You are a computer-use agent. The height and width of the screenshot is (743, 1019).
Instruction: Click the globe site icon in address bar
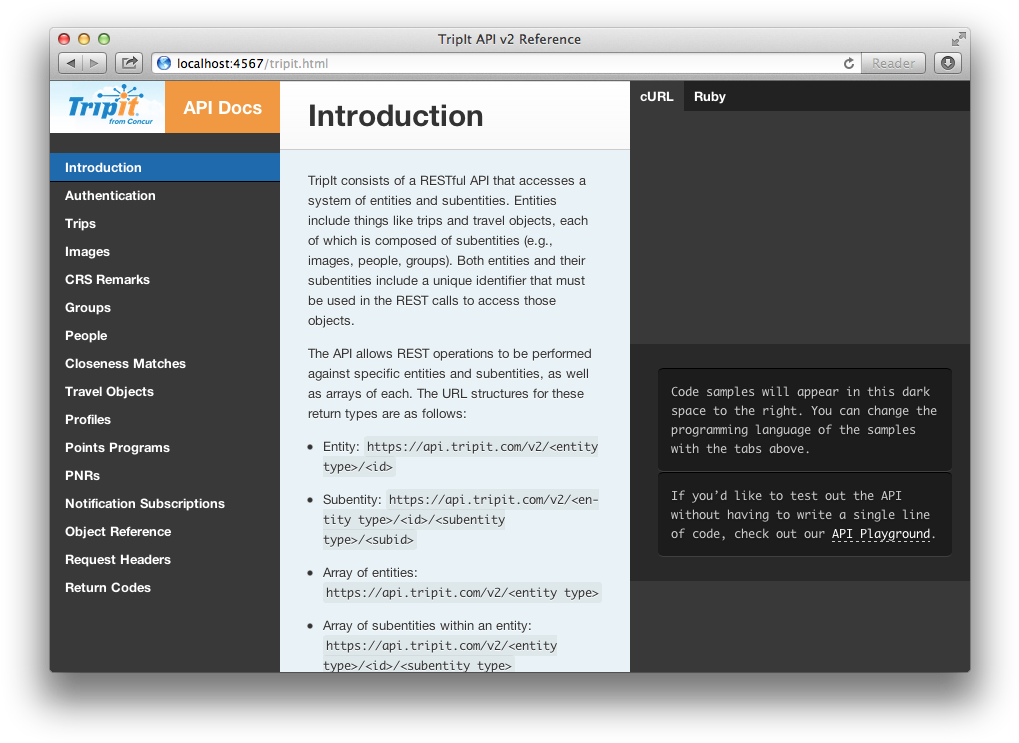[164, 63]
